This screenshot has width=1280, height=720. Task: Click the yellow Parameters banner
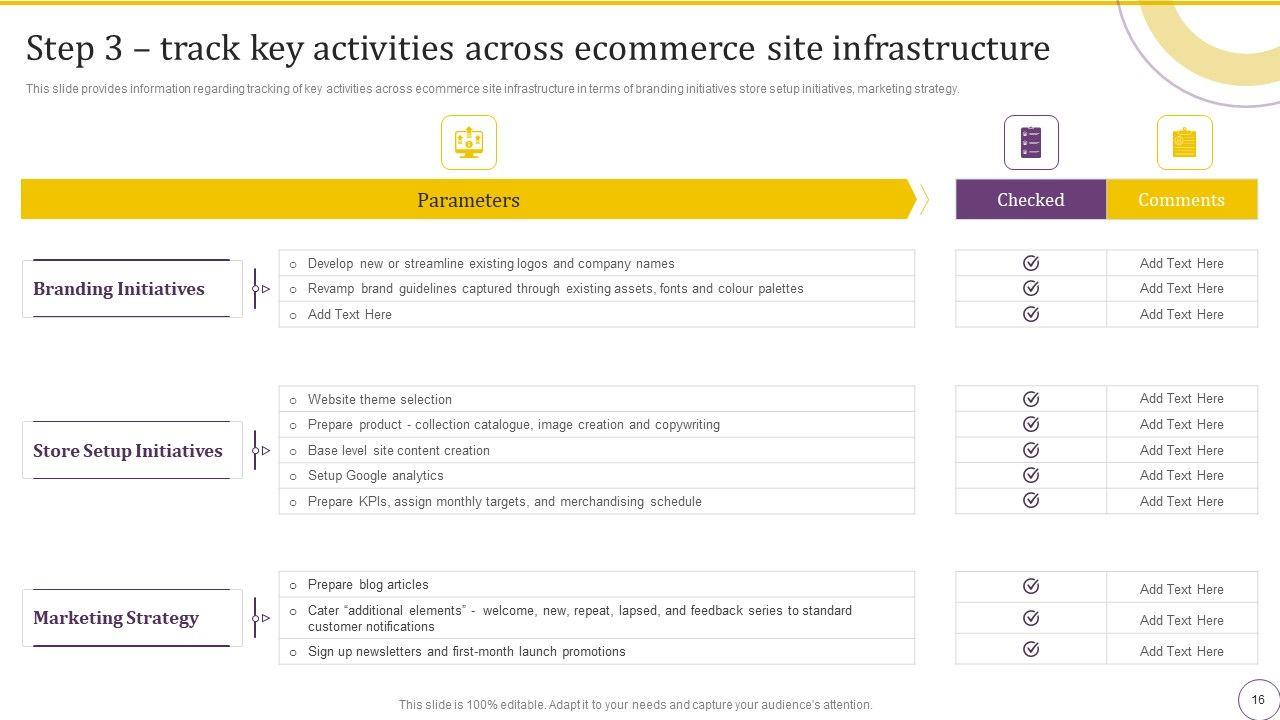pyautogui.click(x=468, y=199)
